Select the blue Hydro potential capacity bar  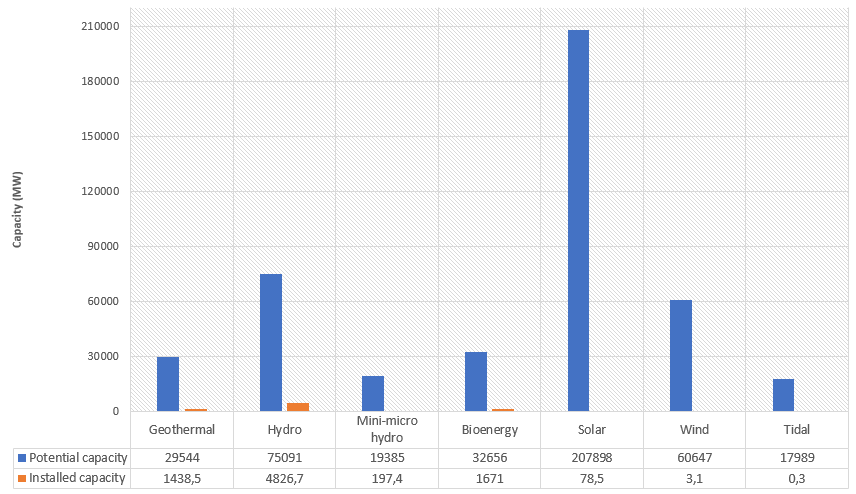tap(270, 342)
